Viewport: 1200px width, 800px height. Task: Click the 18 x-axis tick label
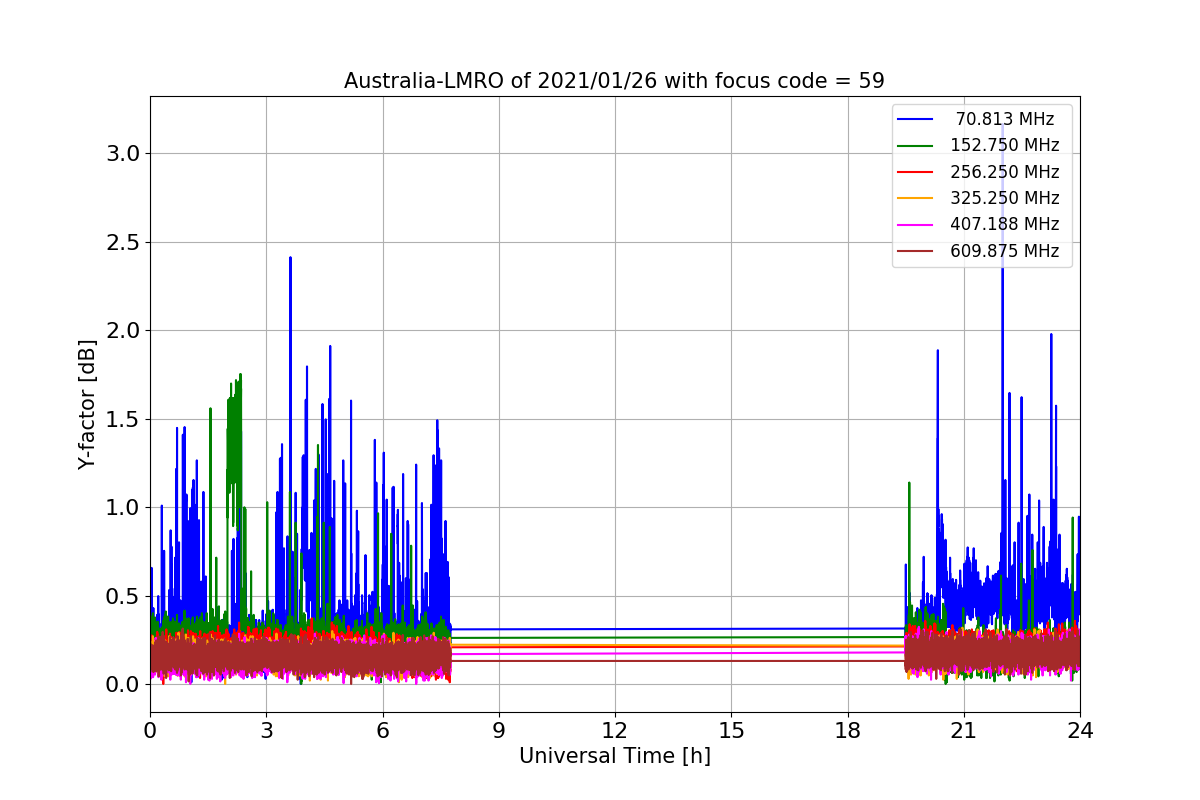pos(847,730)
